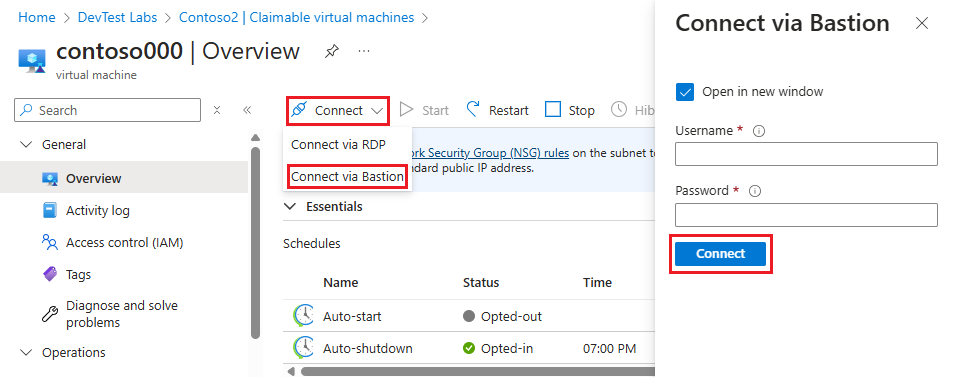Click the Access control people icon
The height and width of the screenshot is (377, 953).
50,242
